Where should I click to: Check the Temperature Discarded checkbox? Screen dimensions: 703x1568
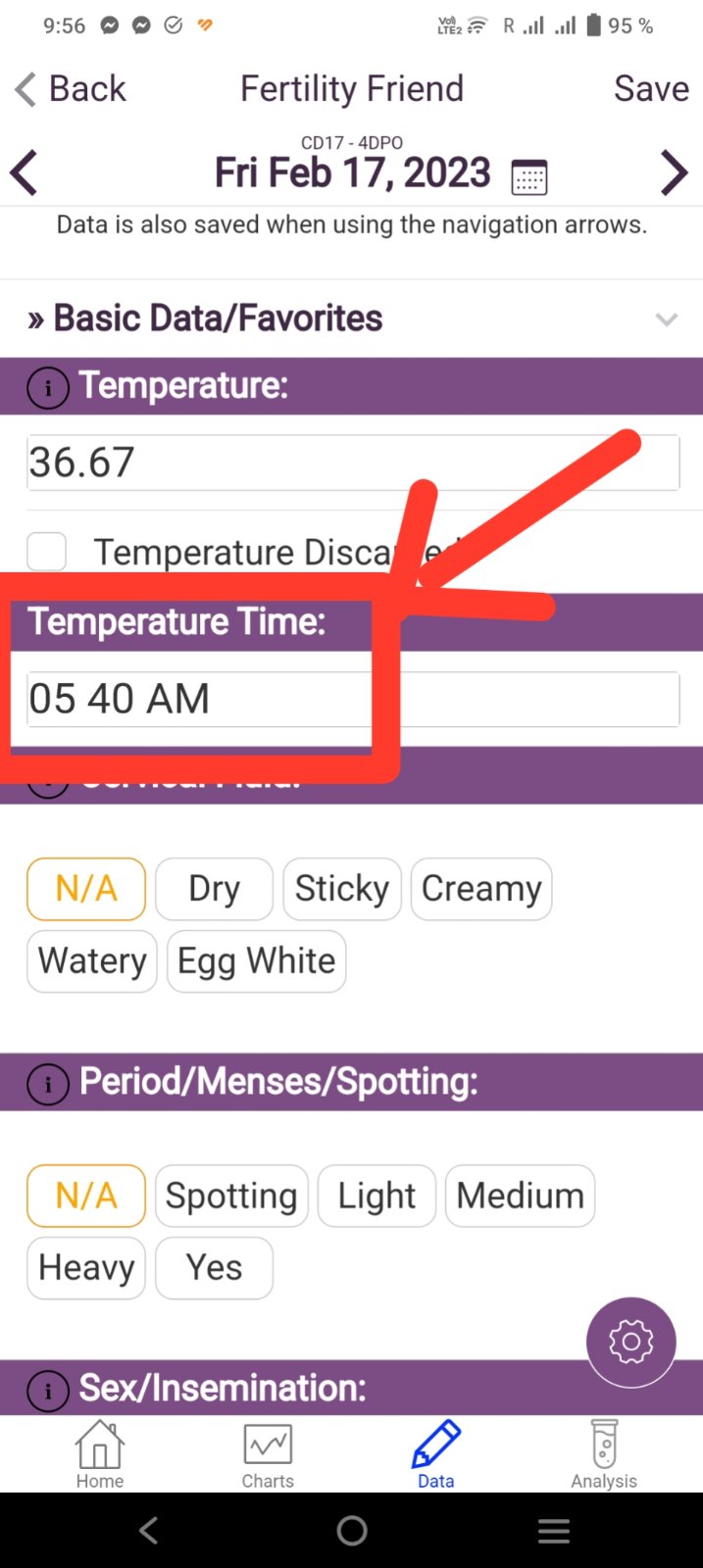(x=47, y=552)
